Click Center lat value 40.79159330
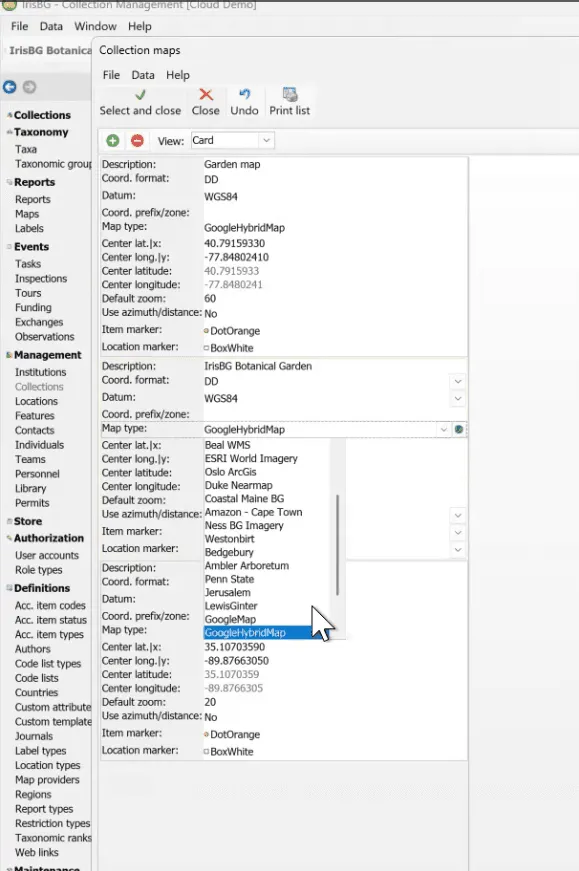Image resolution: width=579 pixels, height=871 pixels. click(x=234, y=243)
